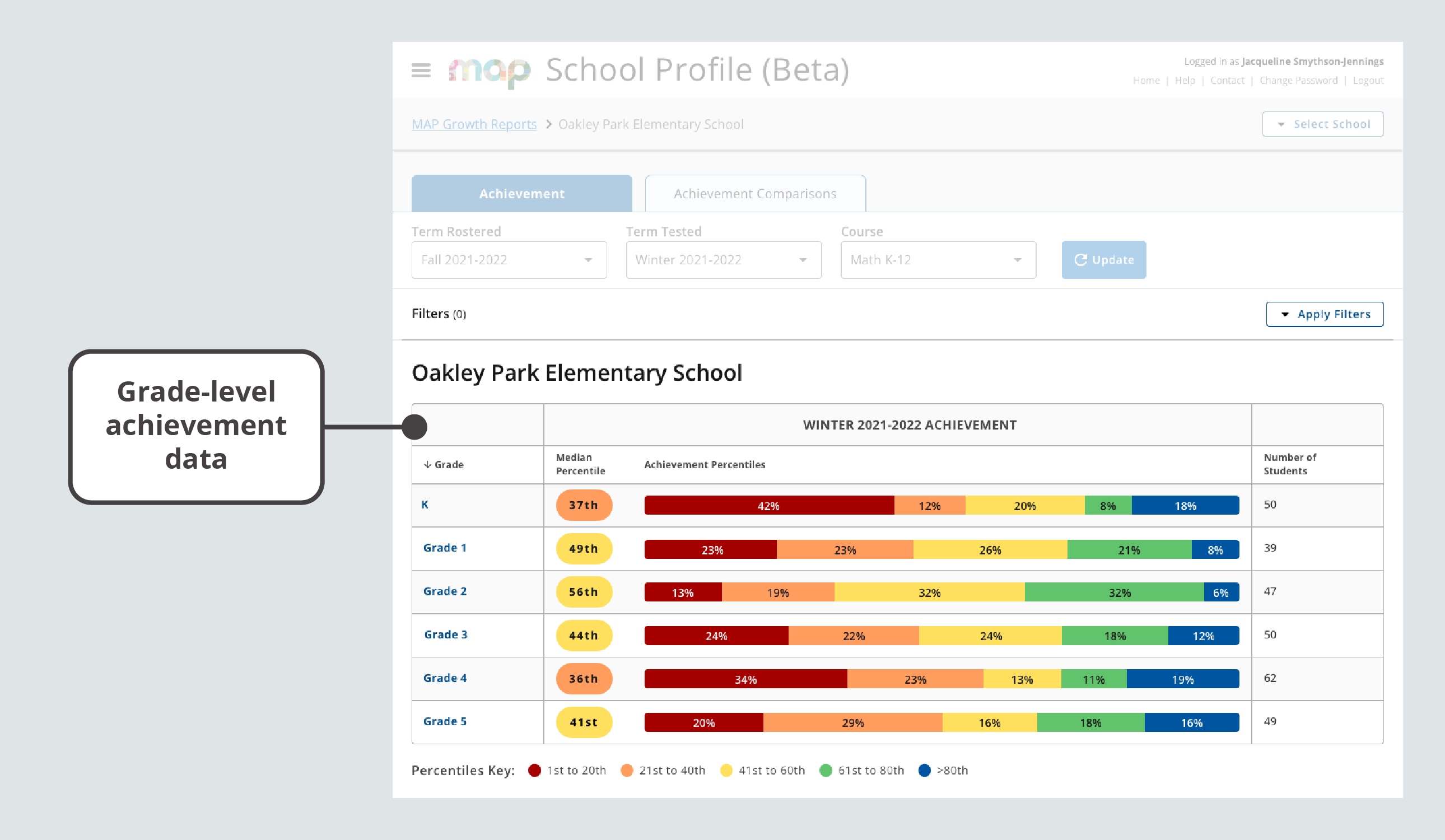
Task: Select the Achievement tab
Action: point(521,193)
